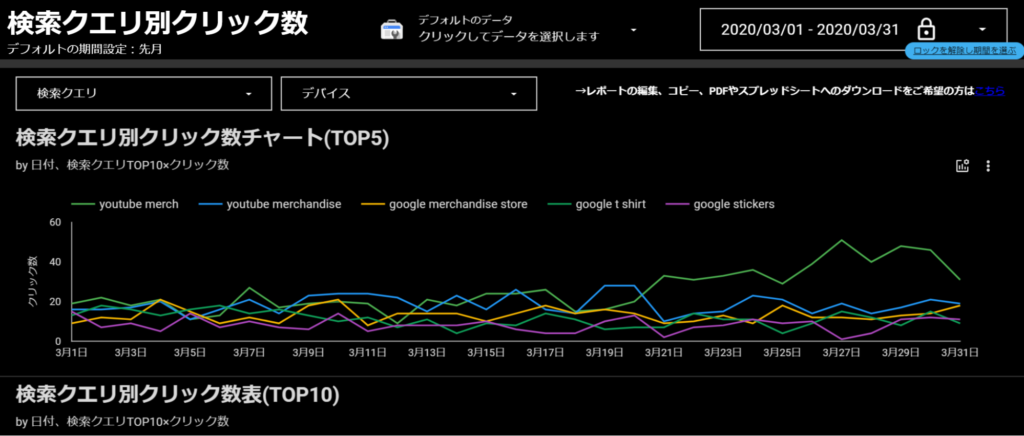Click the こちら link
The height and width of the screenshot is (436, 1024).
pyautogui.click(x=989, y=91)
